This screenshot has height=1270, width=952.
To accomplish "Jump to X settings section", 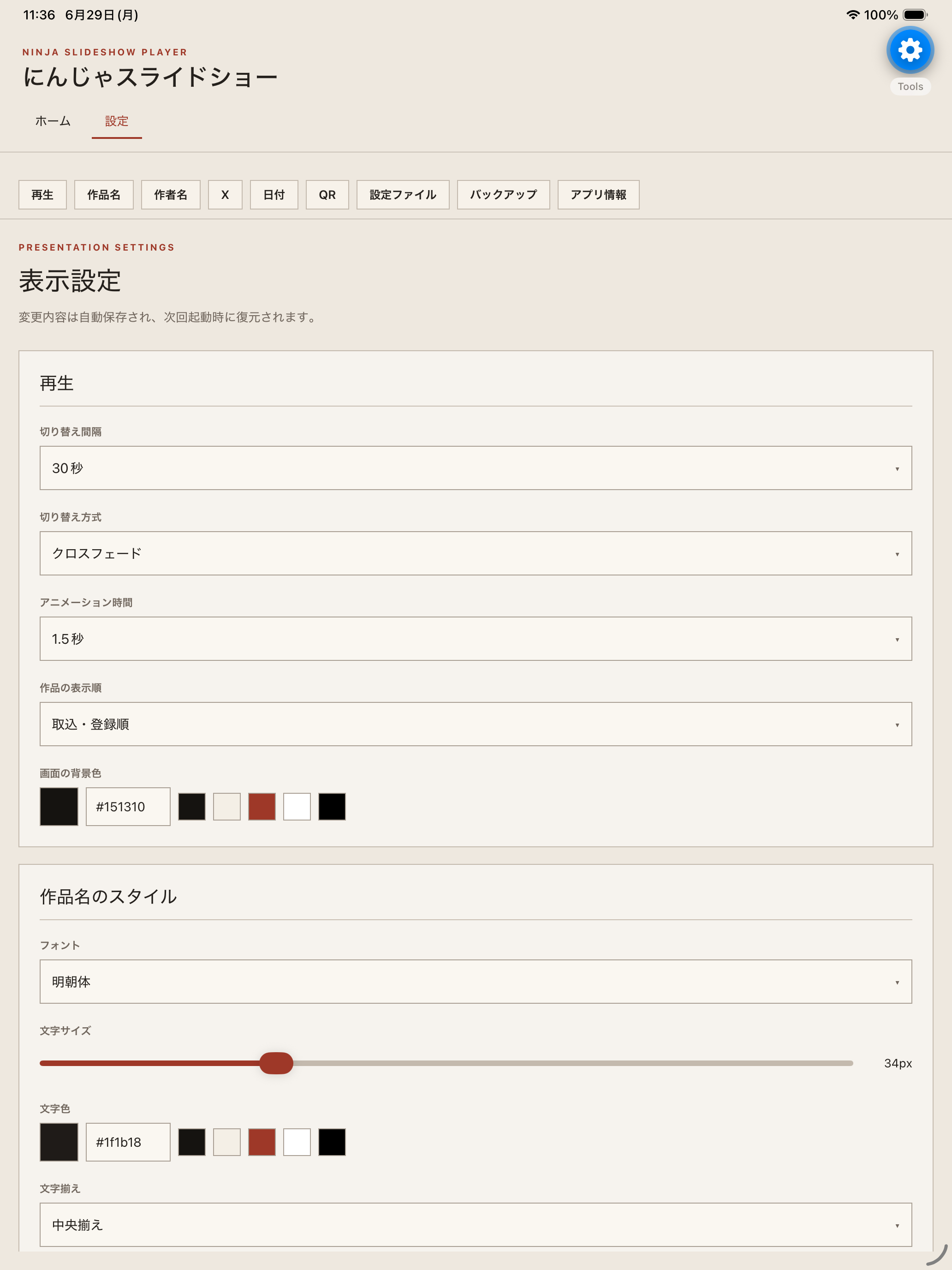I will click(x=225, y=195).
